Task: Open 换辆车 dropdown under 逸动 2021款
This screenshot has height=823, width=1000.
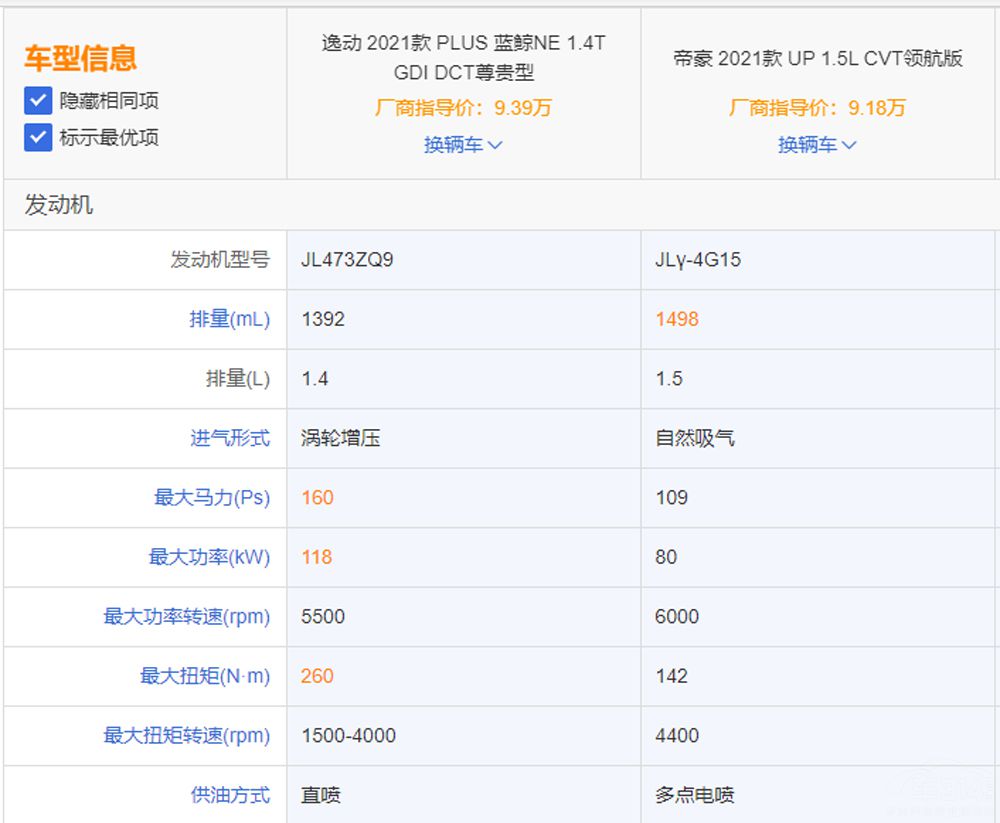Action: click(463, 145)
